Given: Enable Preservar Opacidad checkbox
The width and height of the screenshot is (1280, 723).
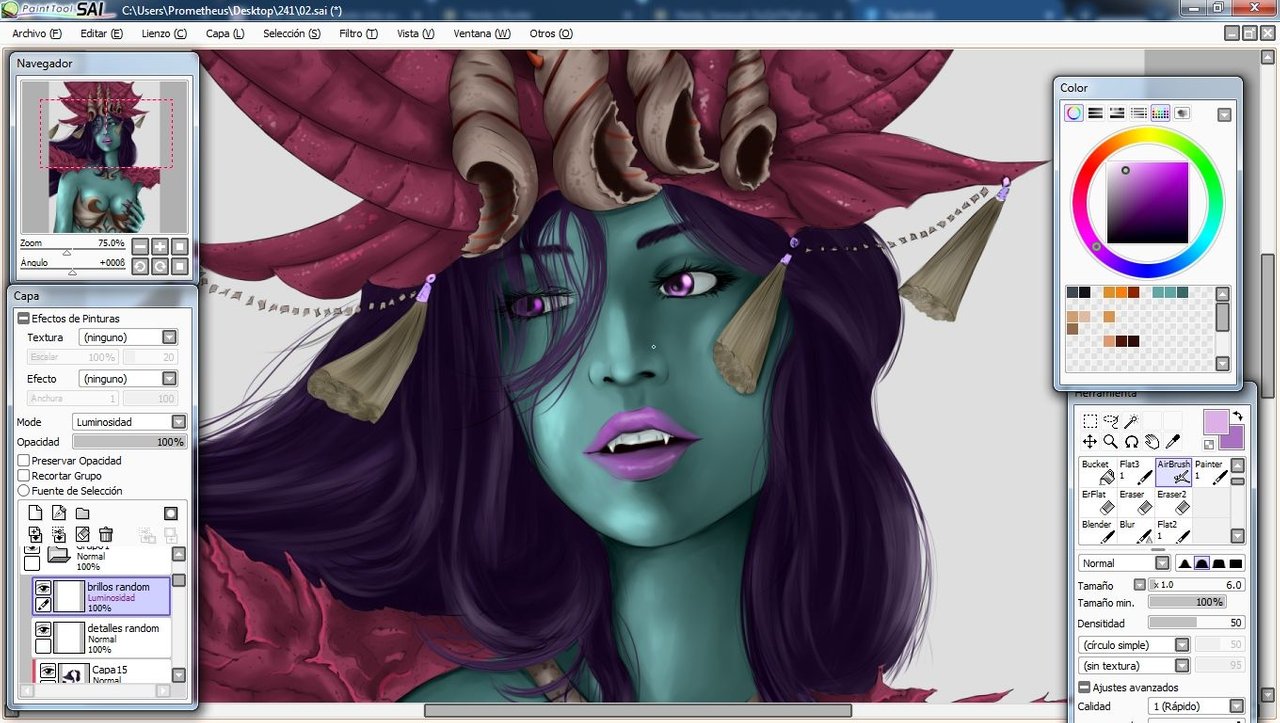Looking at the screenshot, I should click(24, 461).
